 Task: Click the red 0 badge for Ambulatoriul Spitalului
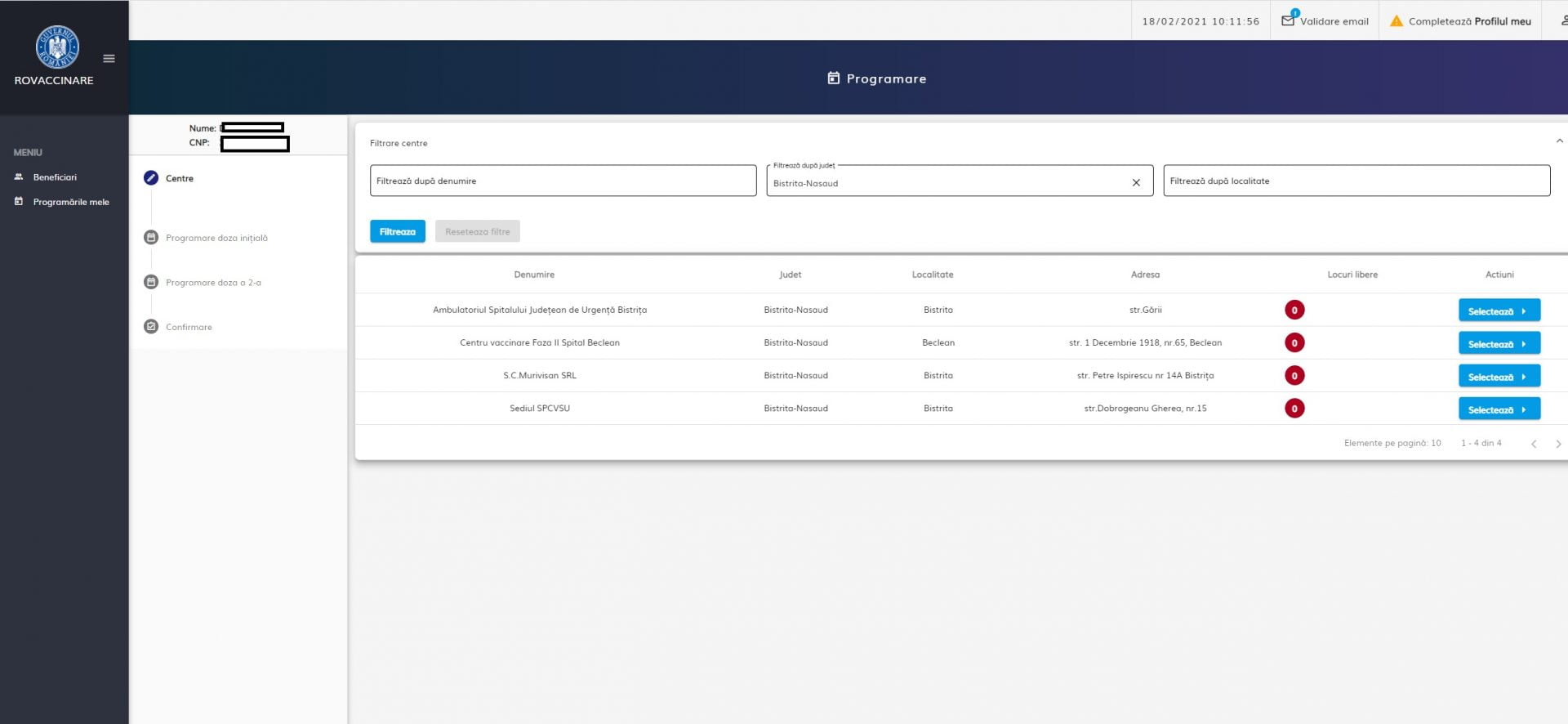(1294, 310)
